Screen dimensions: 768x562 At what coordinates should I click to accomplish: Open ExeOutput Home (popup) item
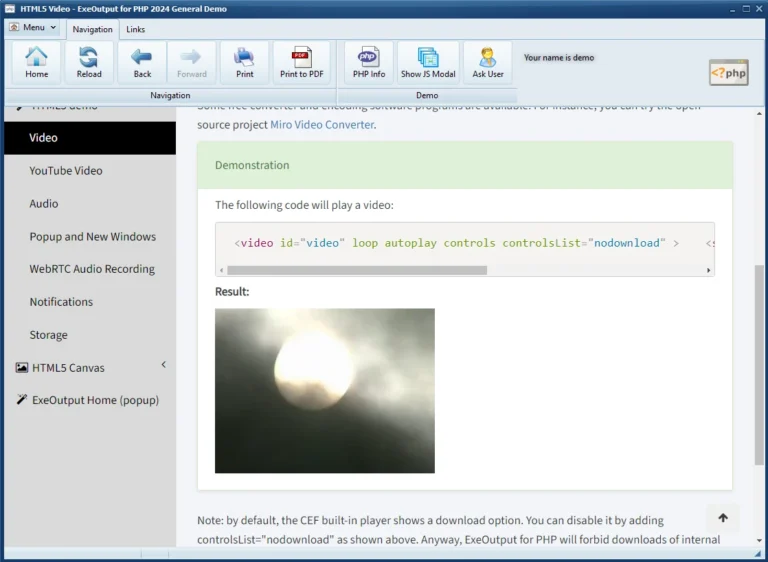pyautogui.click(x=95, y=400)
